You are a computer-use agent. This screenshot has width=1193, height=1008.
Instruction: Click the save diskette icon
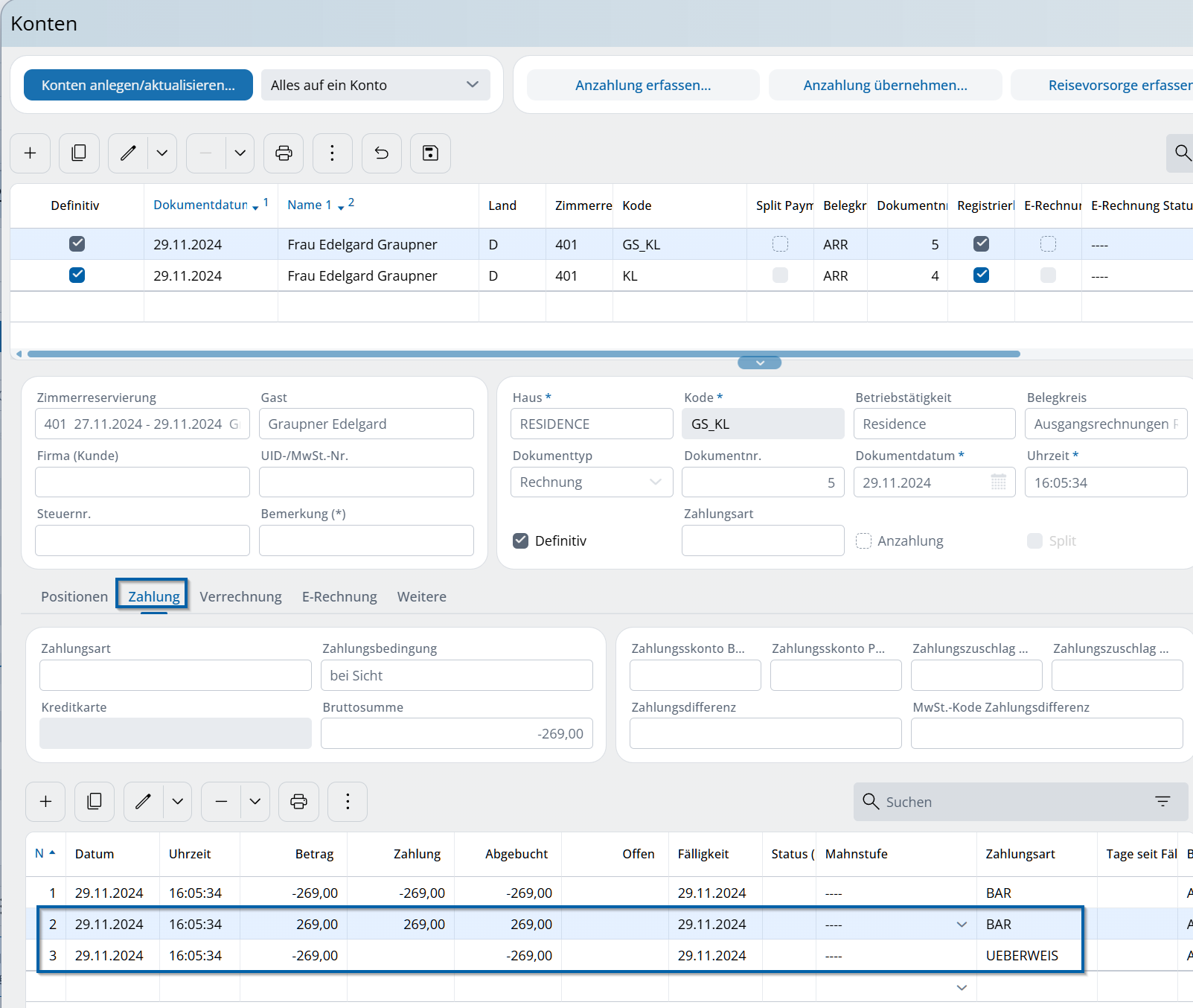[430, 153]
